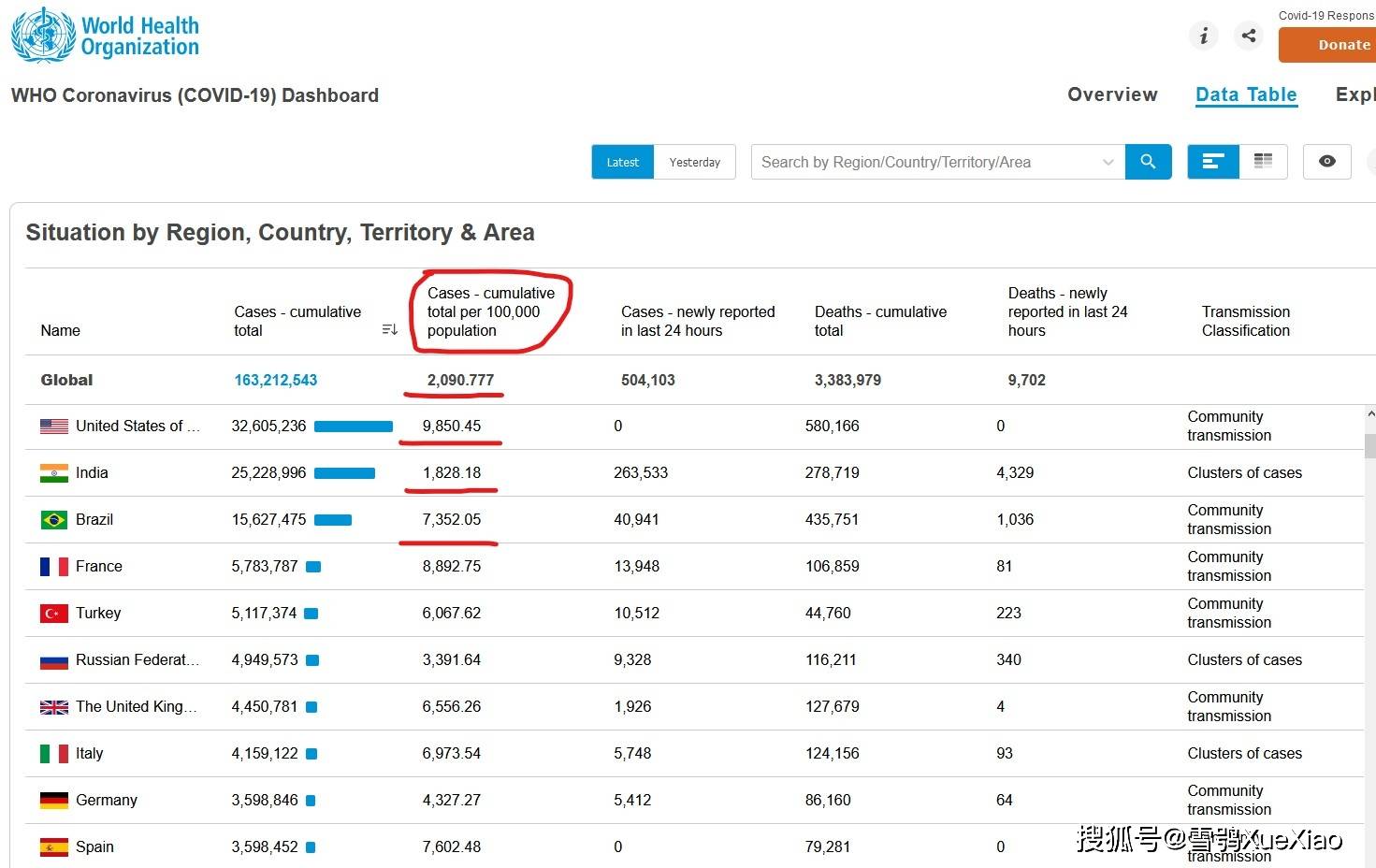1376x868 pixels.
Task: Click the Name column header
Action: click(61, 330)
